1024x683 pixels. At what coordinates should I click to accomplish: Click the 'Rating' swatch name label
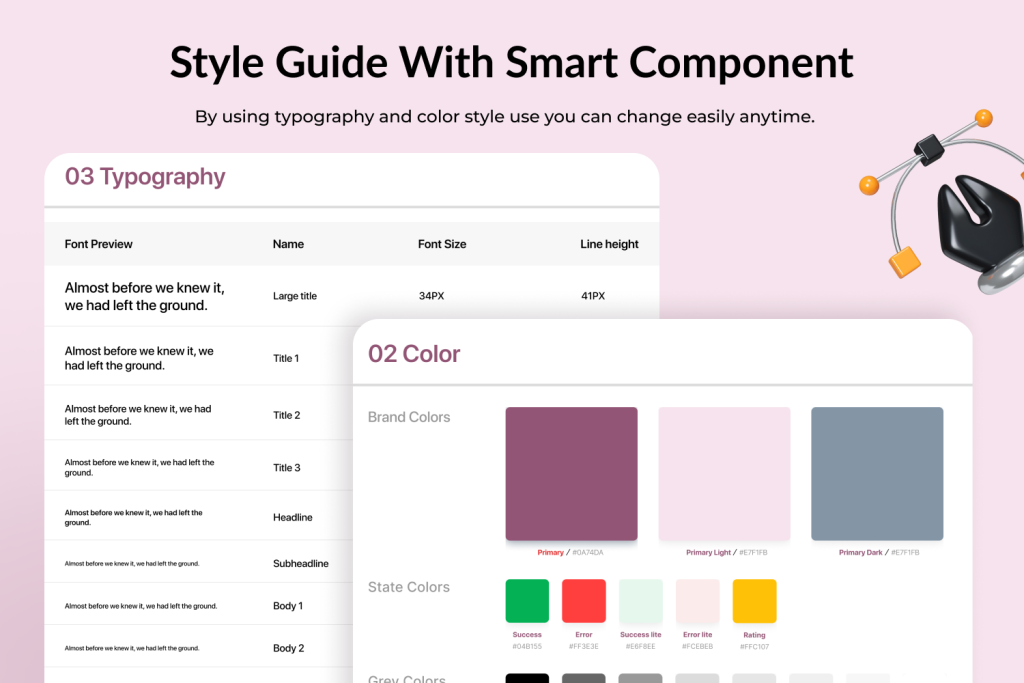point(754,635)
